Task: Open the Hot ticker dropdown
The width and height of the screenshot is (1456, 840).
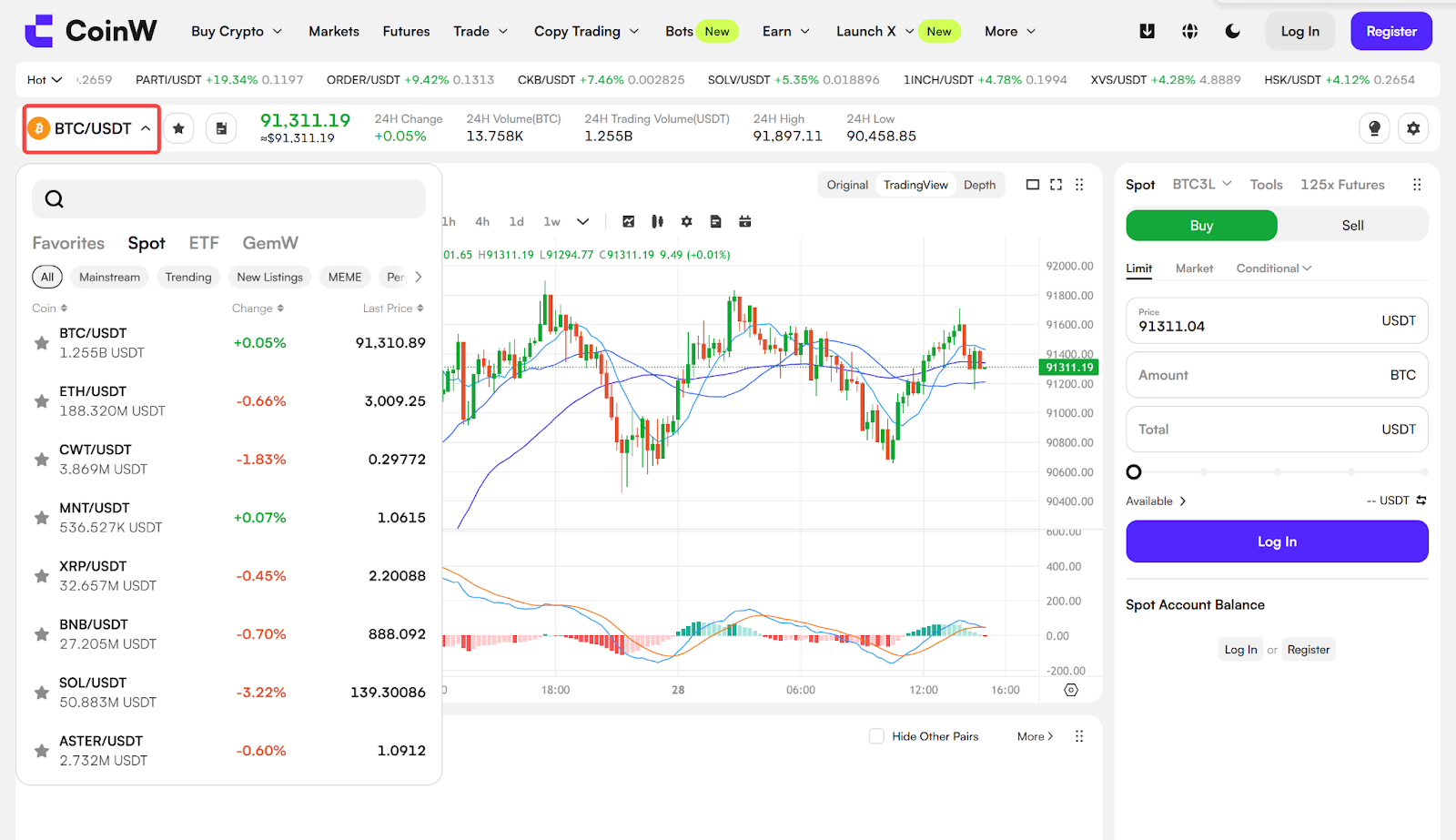Action: [45, 80]
